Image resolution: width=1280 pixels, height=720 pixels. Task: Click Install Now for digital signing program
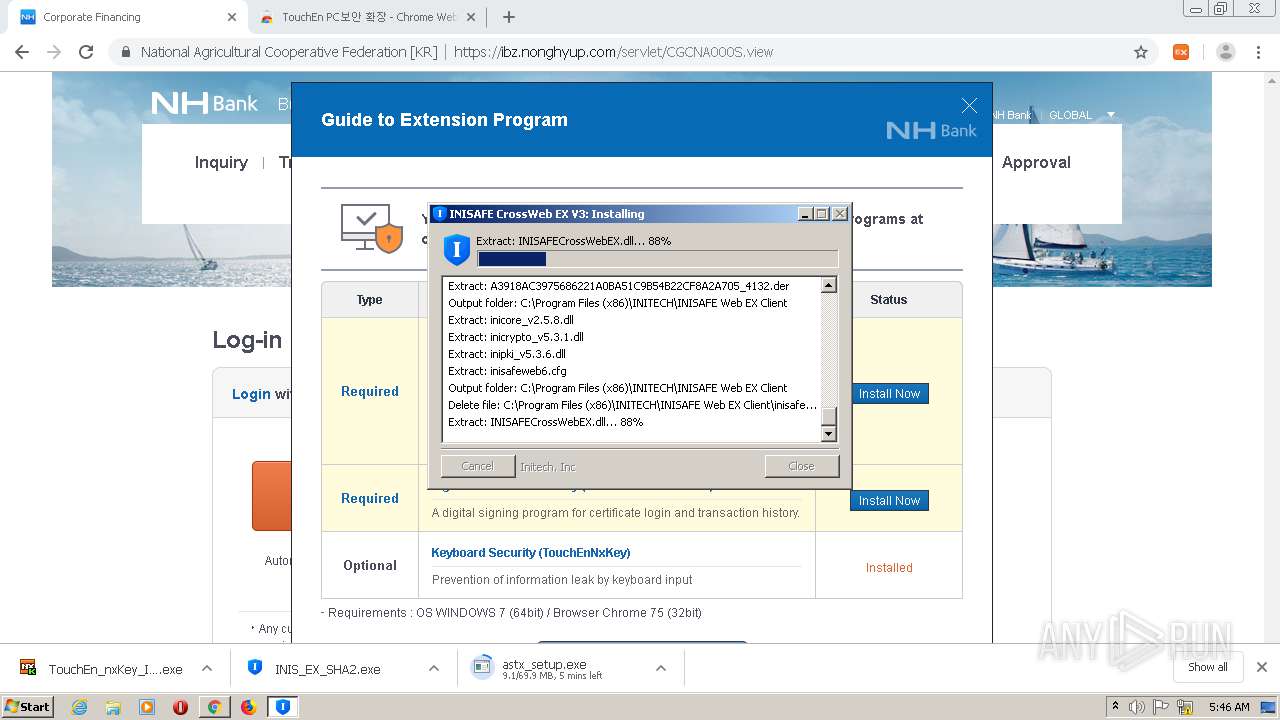click(889, 501)
